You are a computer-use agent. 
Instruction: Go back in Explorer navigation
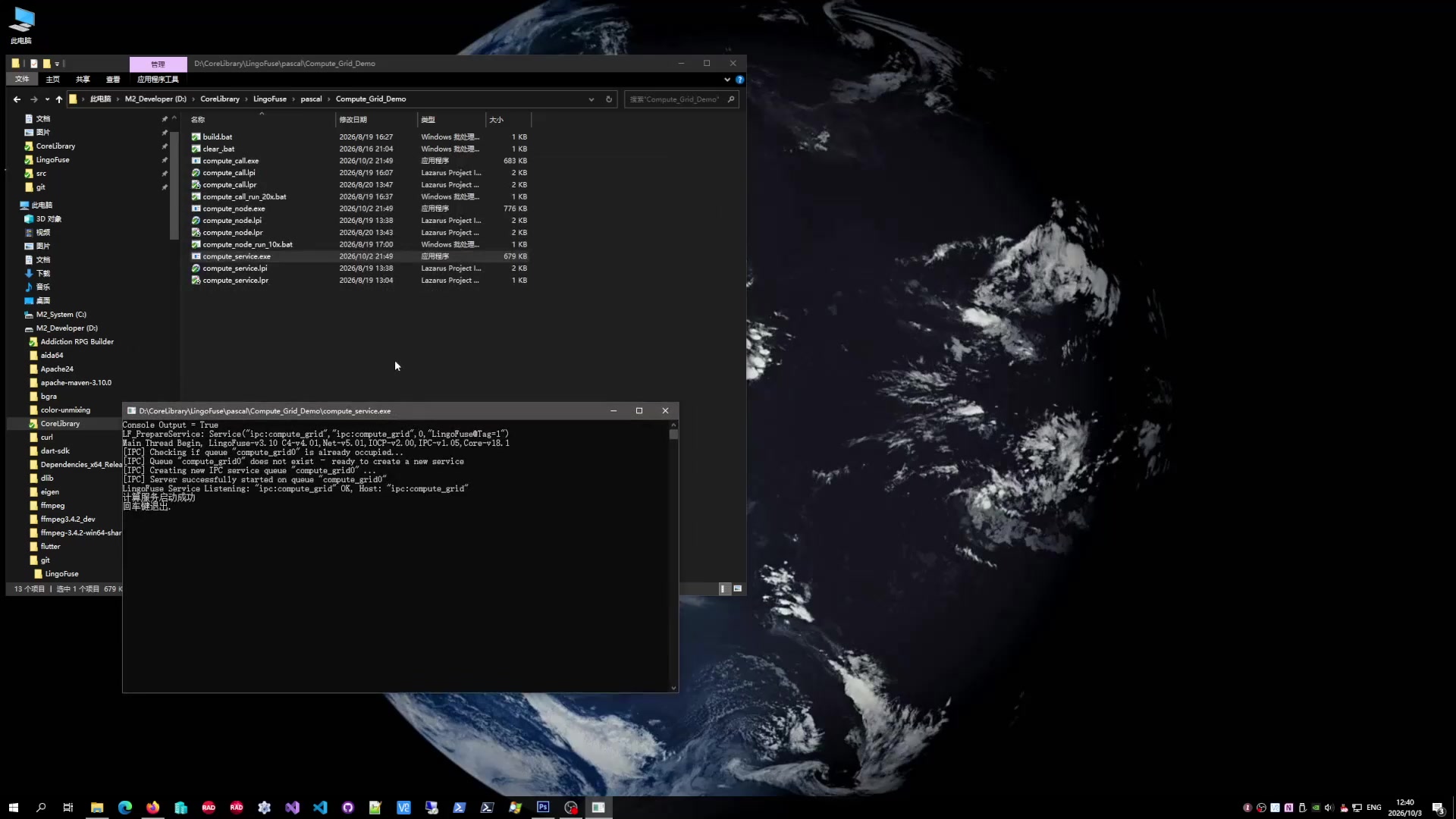click(x=17, y=99)
